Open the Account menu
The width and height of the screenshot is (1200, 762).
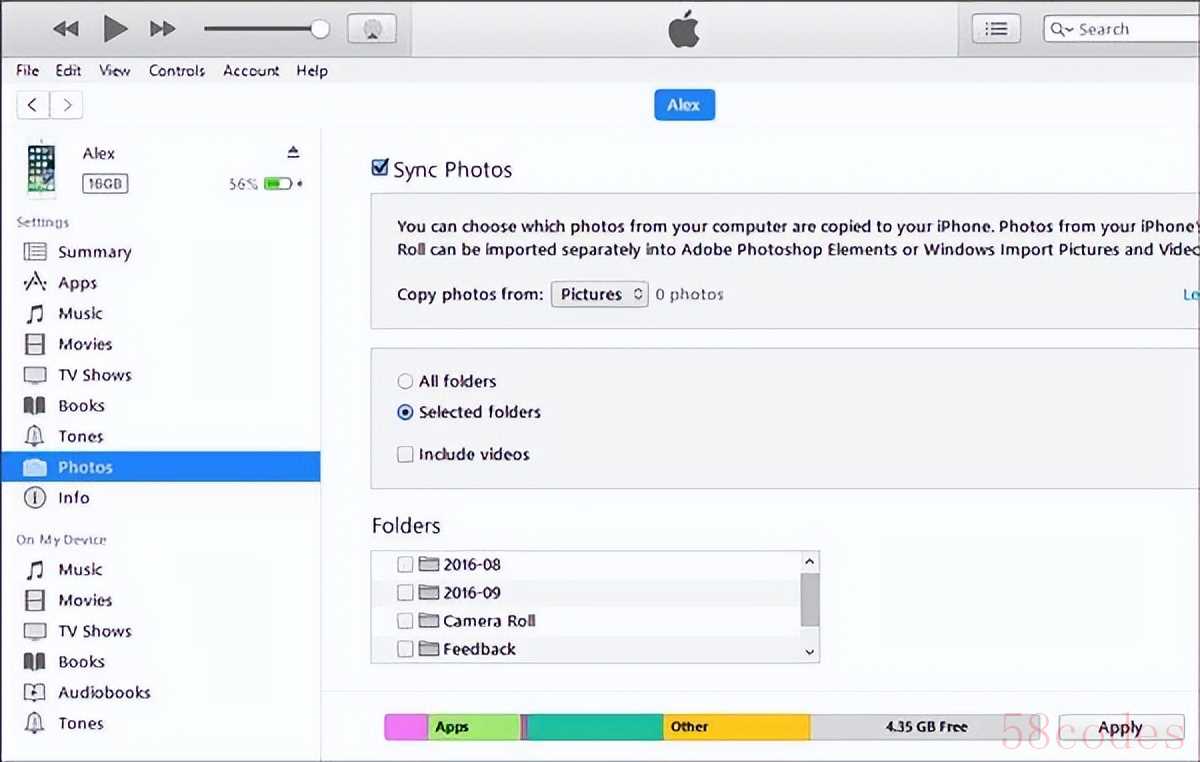click(251, 71)
